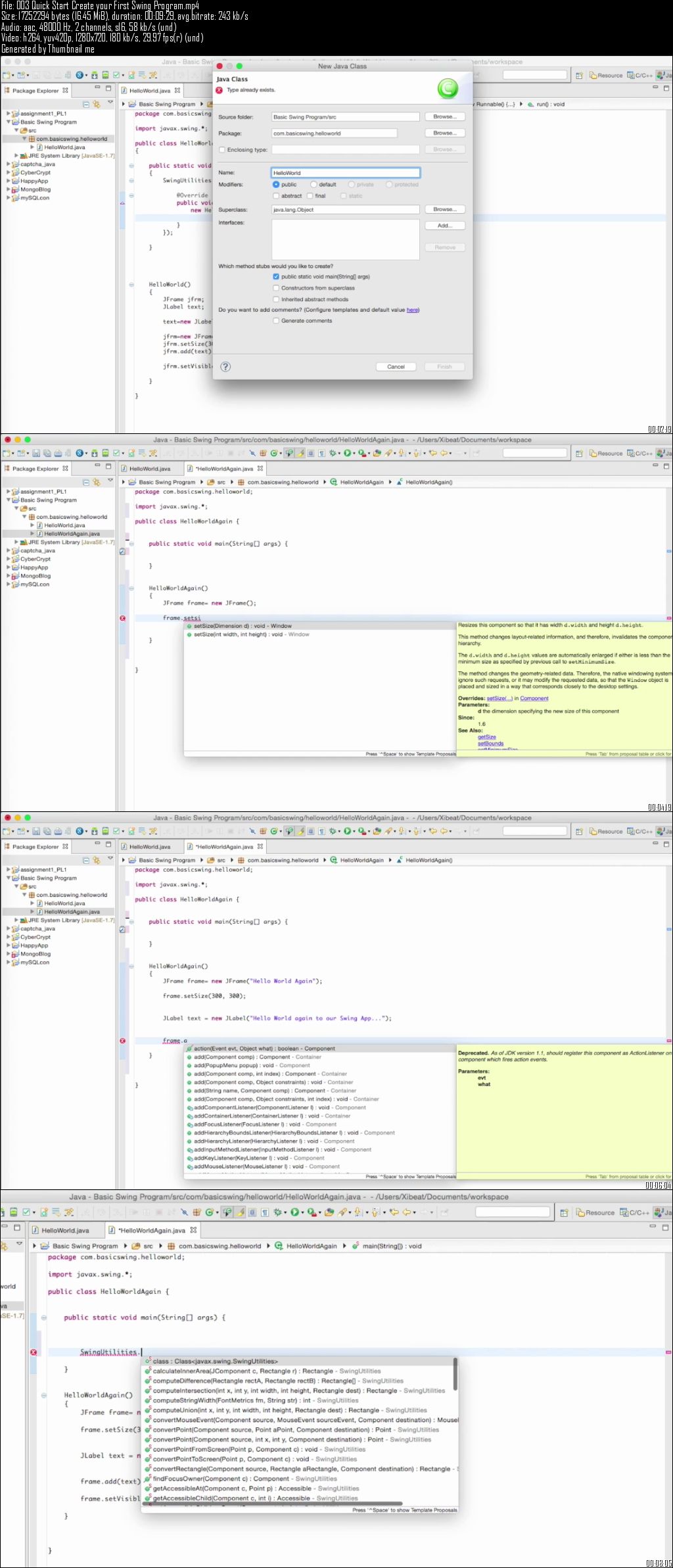Check the Enclosing type checkbox
The height and width of the screenshot is (1568, 673).
[221, 150]
